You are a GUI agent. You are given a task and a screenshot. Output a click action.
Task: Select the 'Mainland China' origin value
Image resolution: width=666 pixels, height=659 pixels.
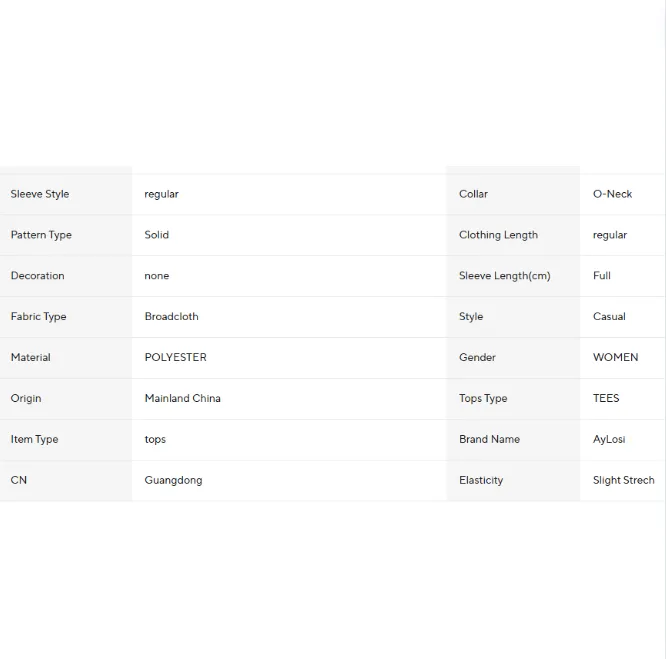183,398
